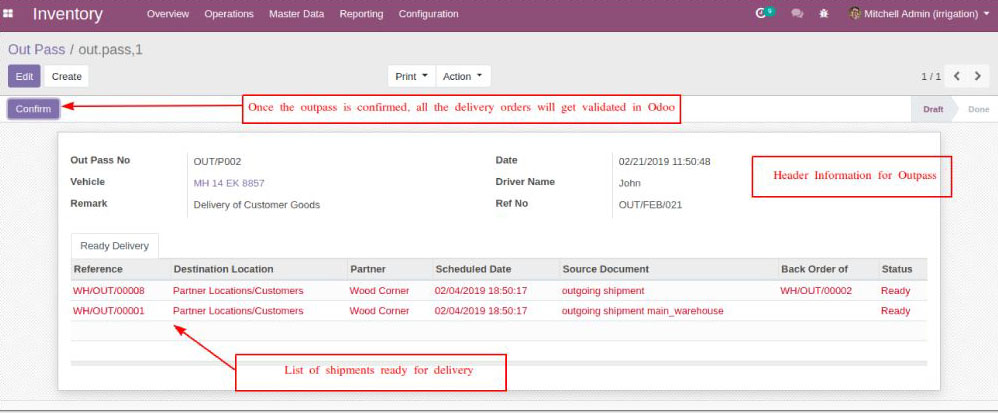Open the Print dropdown

pos(412,76)
